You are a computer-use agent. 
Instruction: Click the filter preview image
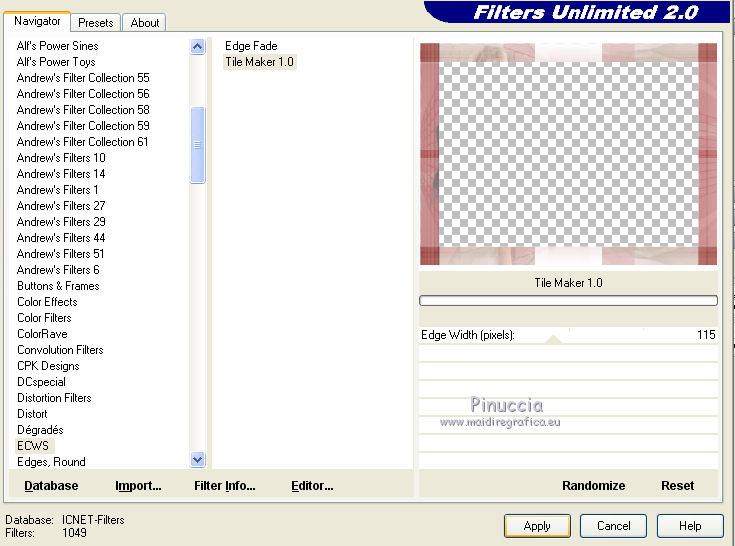568,154
